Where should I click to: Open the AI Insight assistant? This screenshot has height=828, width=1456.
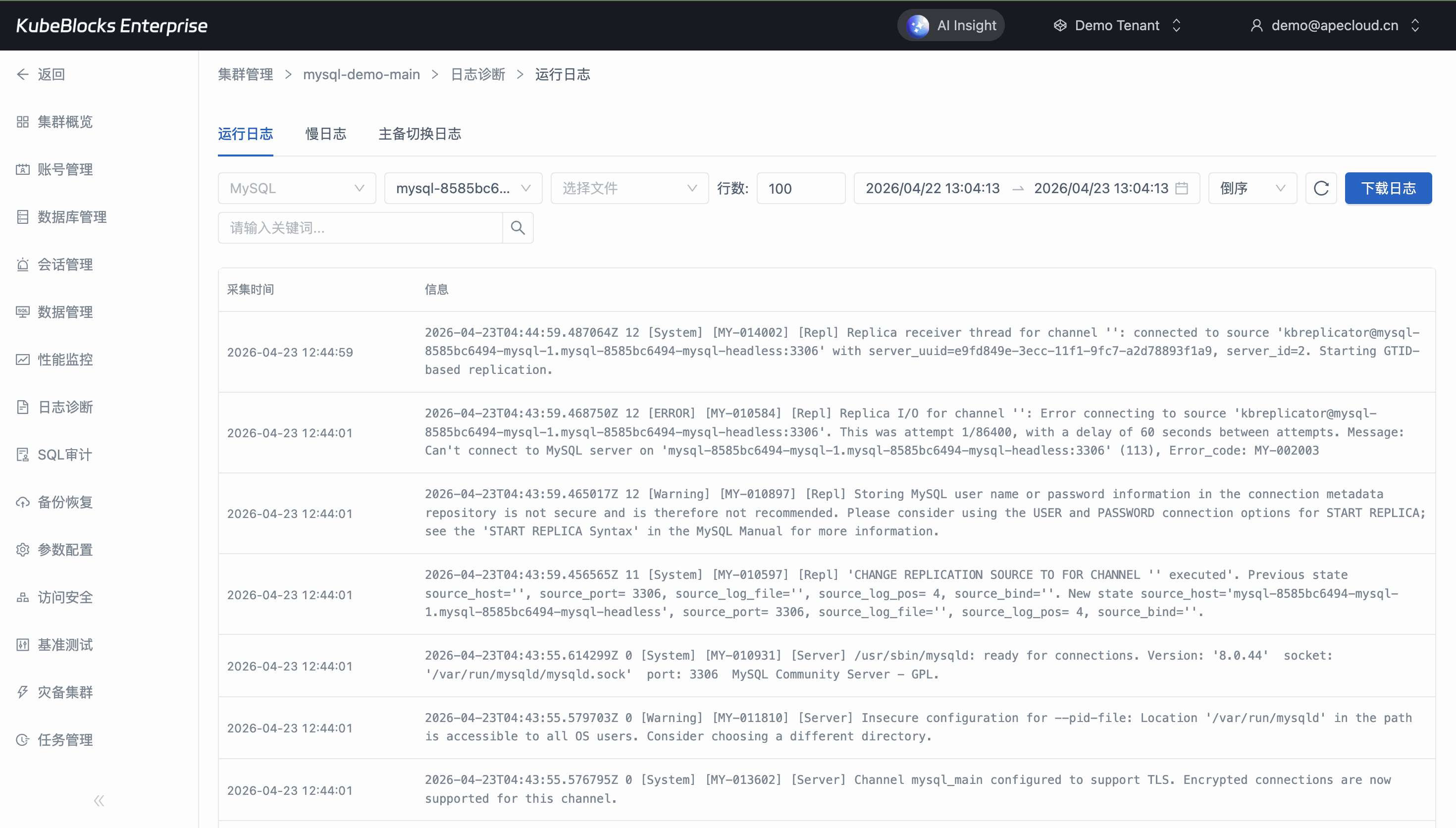click(951, 26)
